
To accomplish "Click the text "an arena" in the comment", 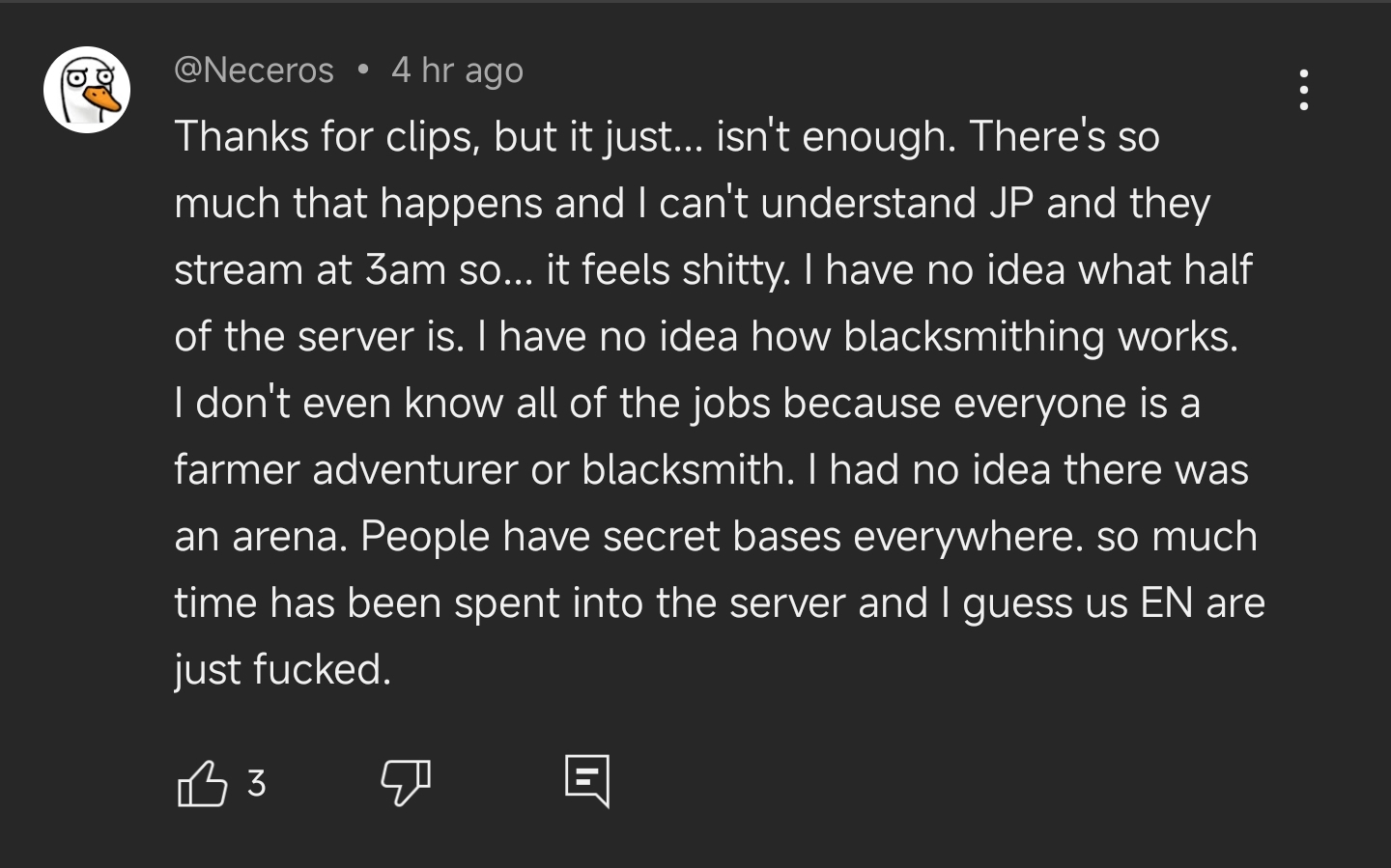I will pos(259,536).
